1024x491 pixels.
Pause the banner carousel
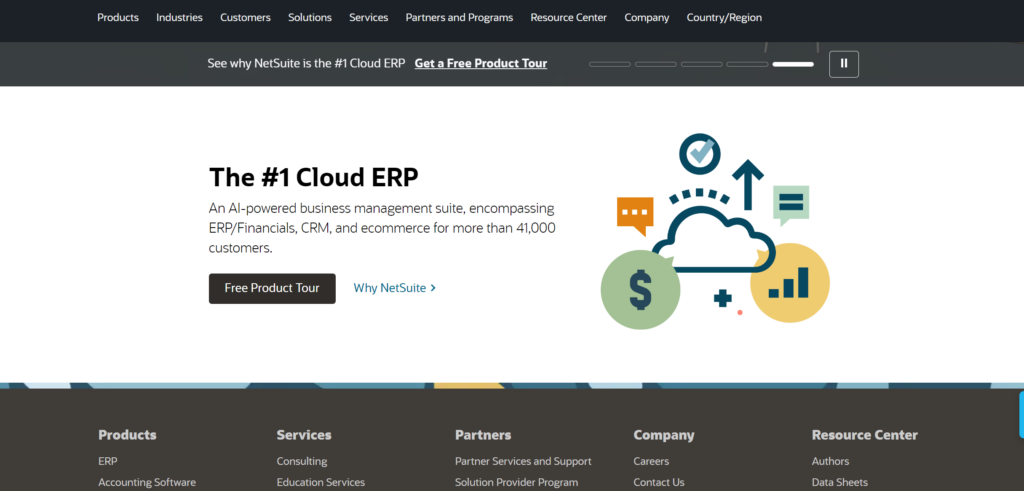(843, 64)
